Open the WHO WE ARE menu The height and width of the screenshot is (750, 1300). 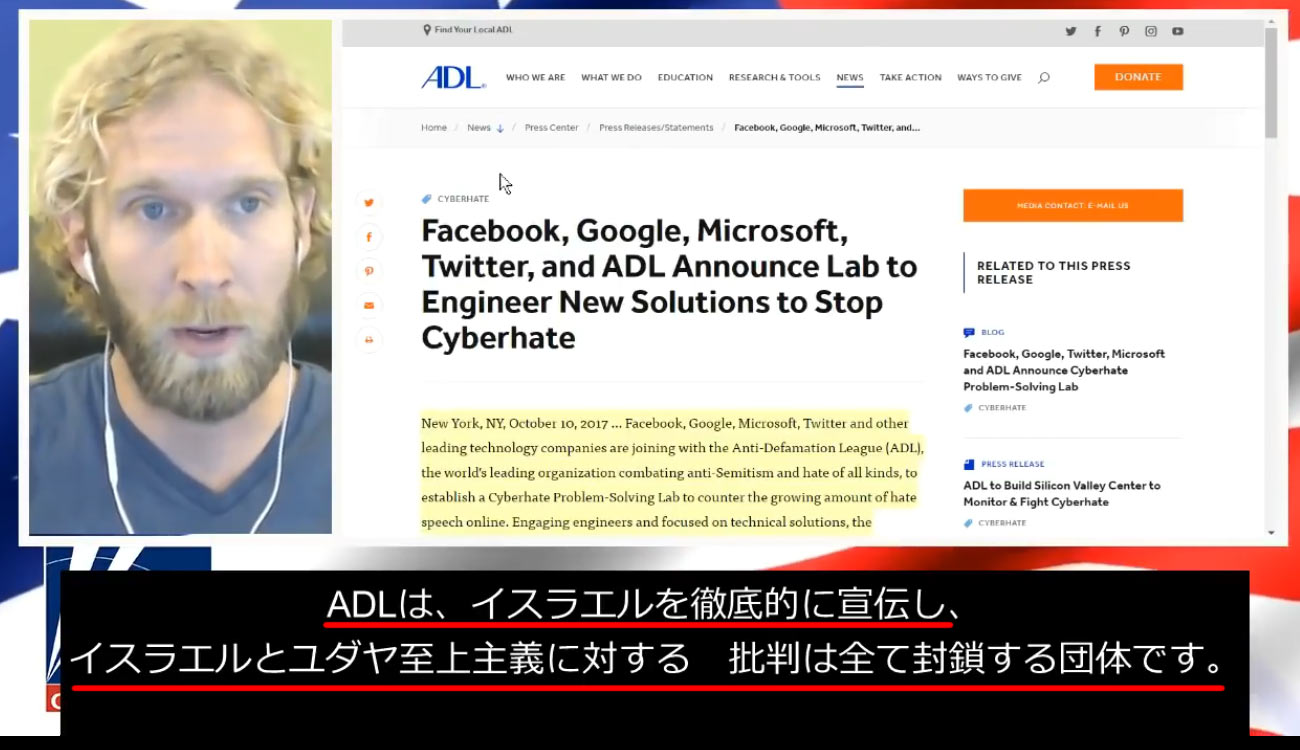pyautogui.click(x=535, y=77)
